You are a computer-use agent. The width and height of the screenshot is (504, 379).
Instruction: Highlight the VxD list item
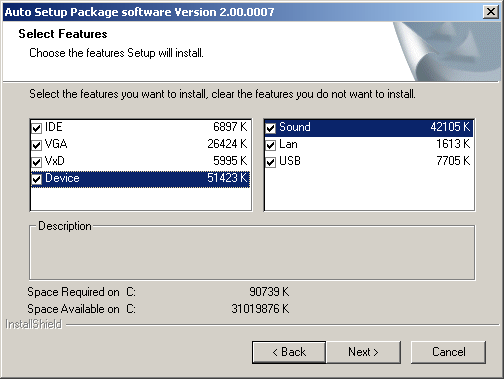pyautogui.click(x=140, y=161)
